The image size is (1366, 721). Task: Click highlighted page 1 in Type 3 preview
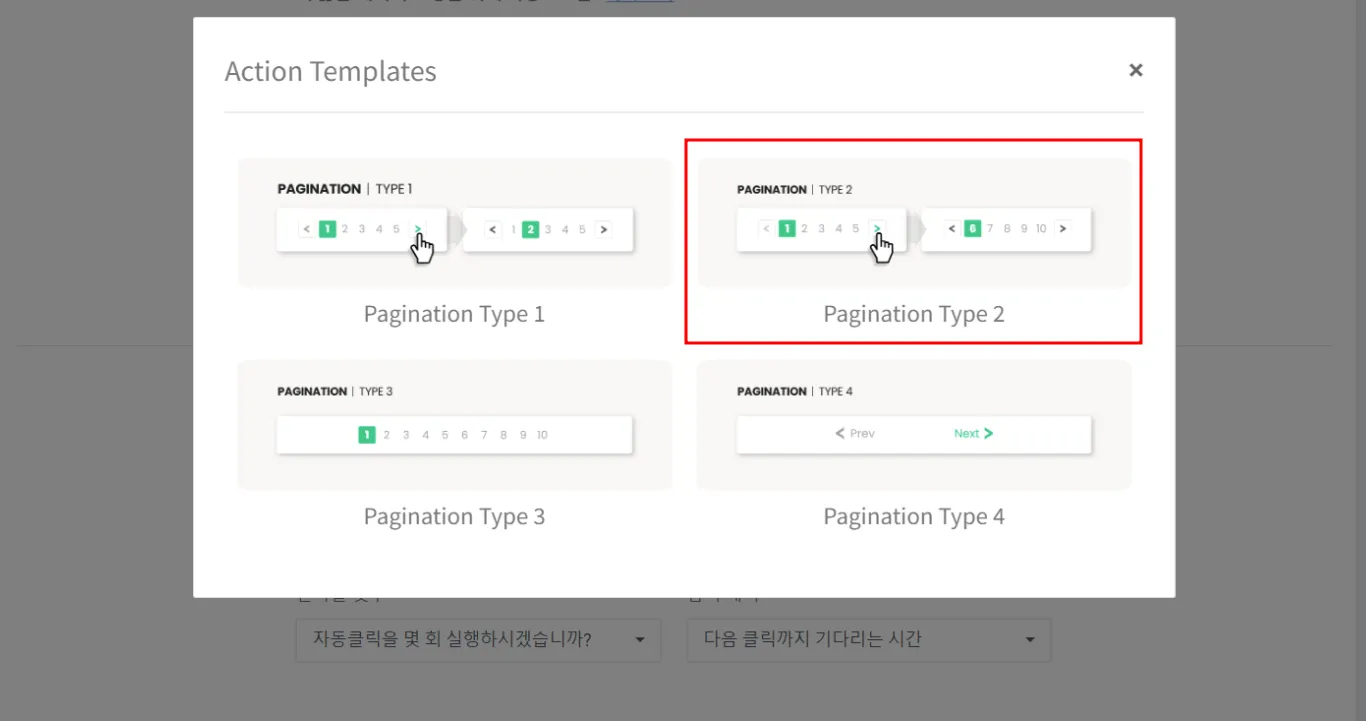coord(367,435)
